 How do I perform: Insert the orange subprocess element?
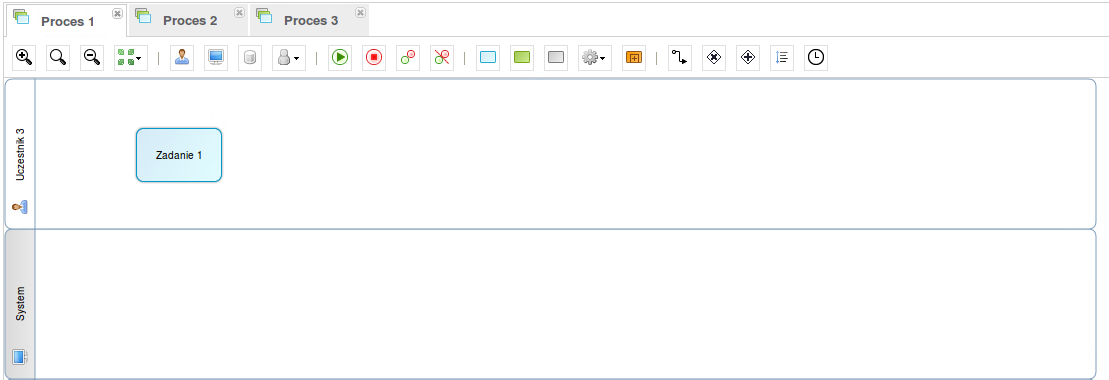[634, 58]
